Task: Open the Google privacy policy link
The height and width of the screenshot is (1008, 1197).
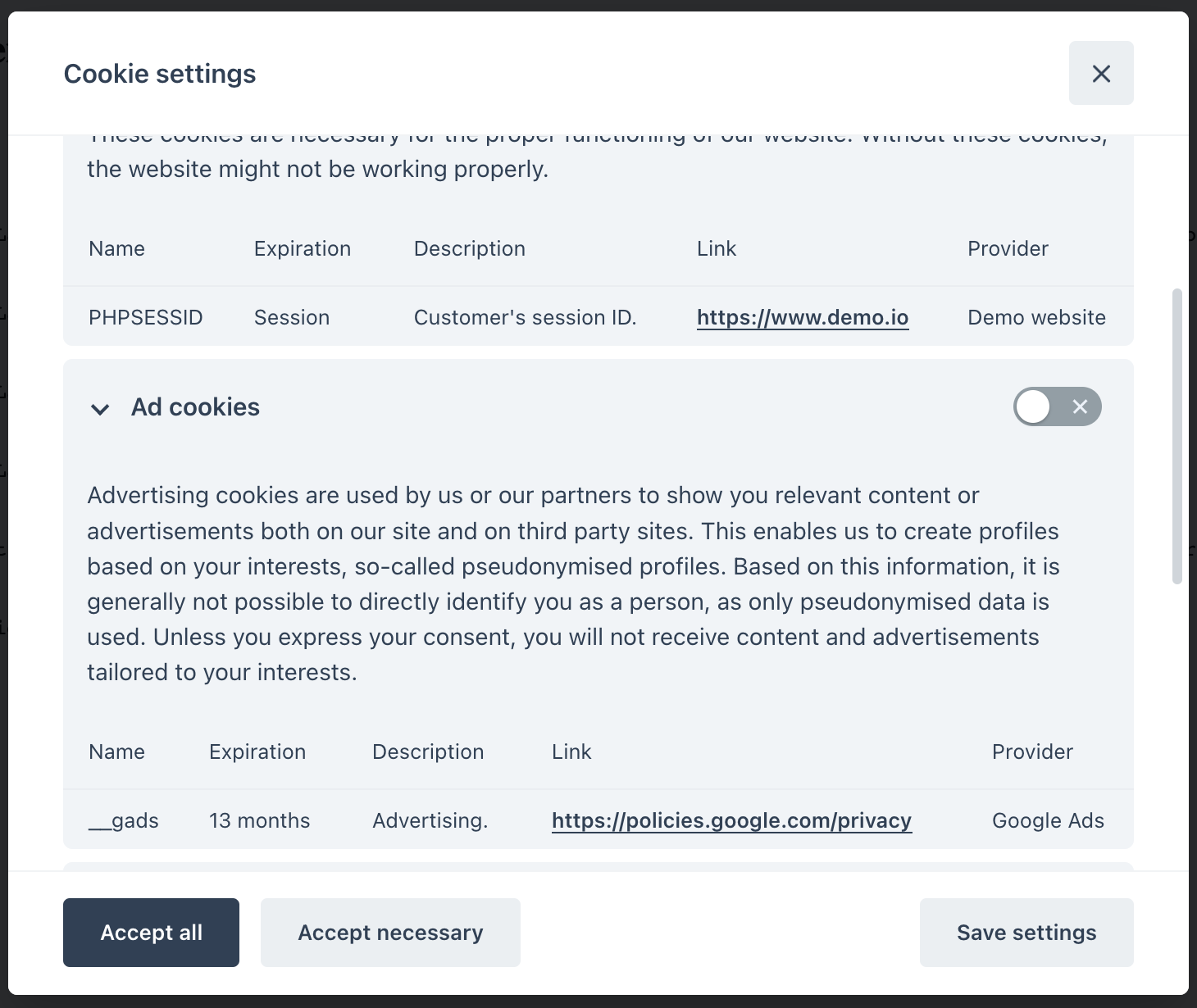Action: pyautogui.click(x=731, y=820)
